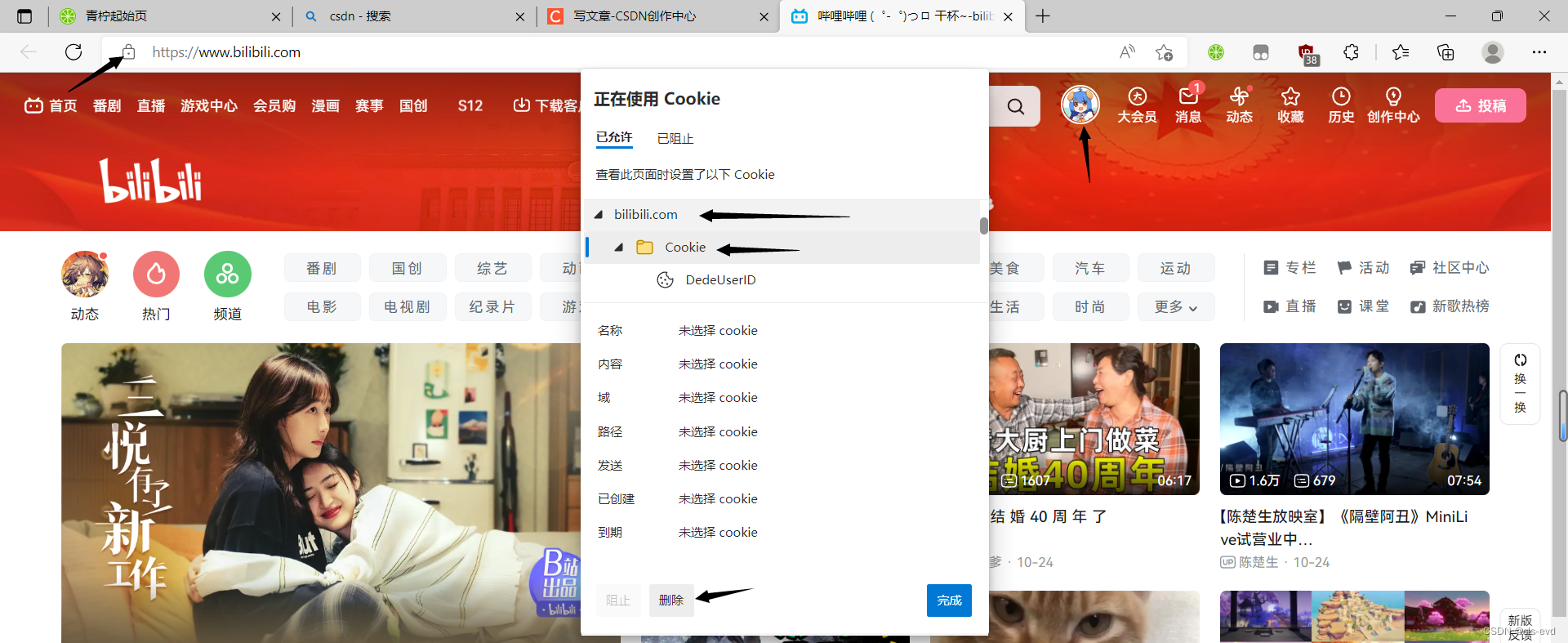The width and height of the screenshot is (1568, 643).
Task: Switch to the 写文章-CSDN创作中心 tab
Action: point(657,16)
